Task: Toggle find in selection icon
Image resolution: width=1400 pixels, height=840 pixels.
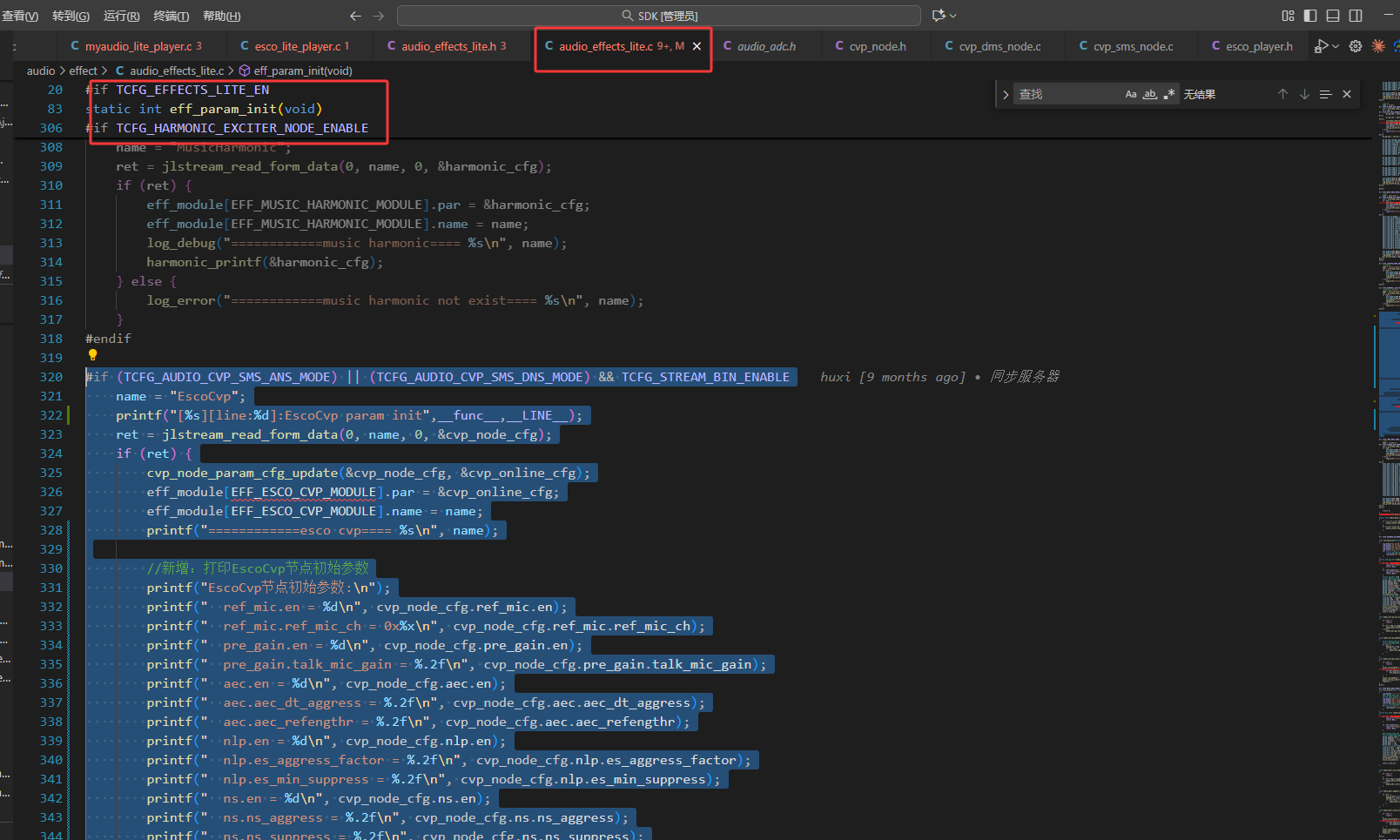Action: pyautogui.click(x=1325, y=94)
